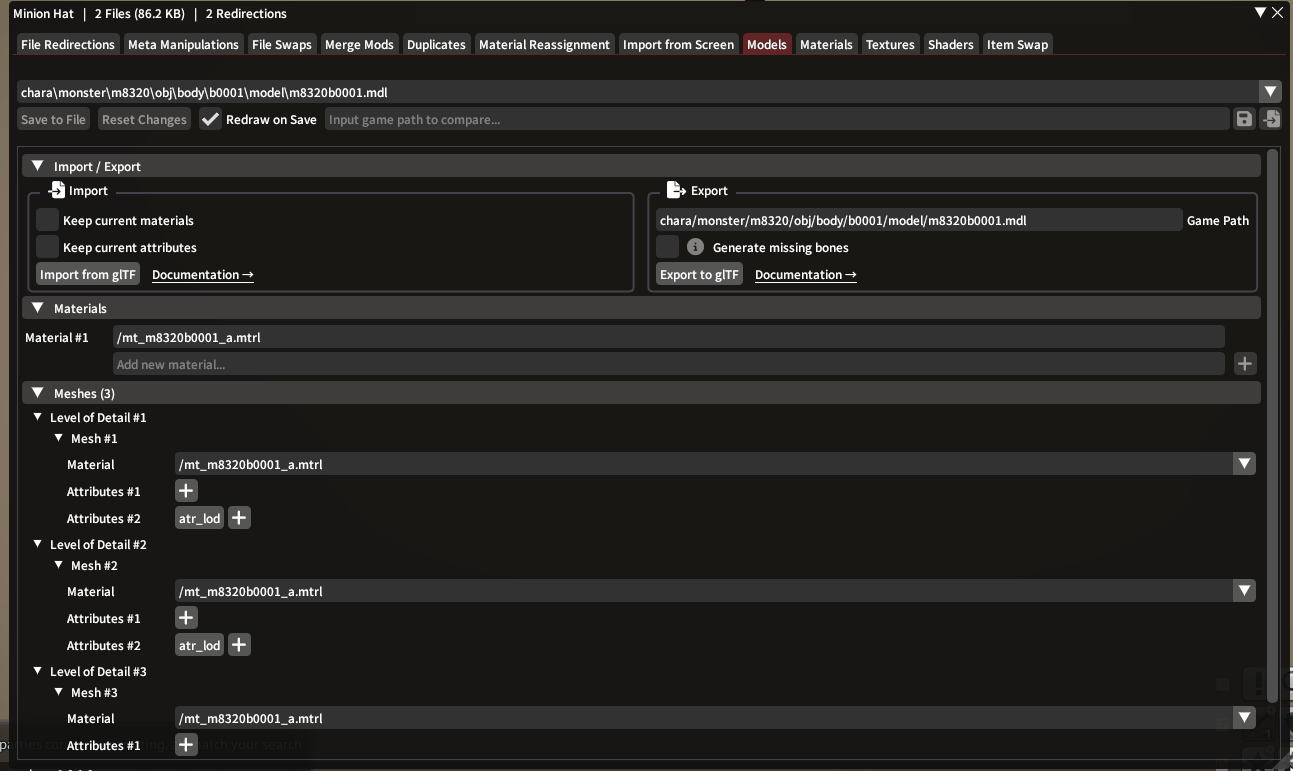This screenshot has height=771, width=1293.
Task: Open the Mesh #2 Material dropdown
Action: pyautogui.click(x=1244, y=591)
